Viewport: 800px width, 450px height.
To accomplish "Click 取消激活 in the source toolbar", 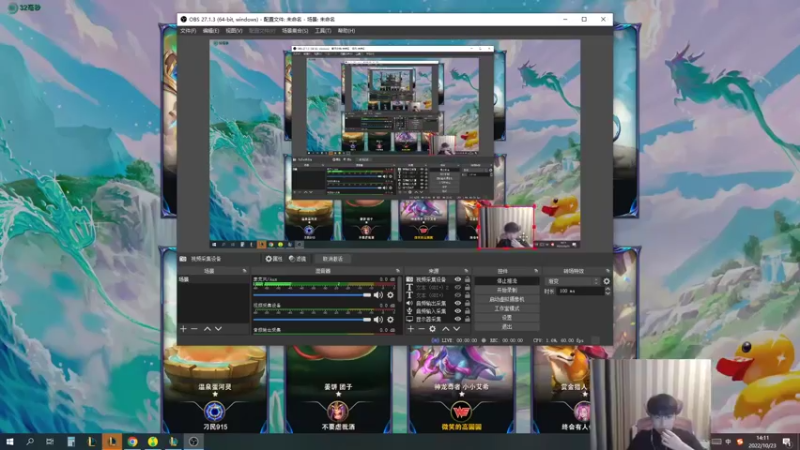I will tap(333, 259).
